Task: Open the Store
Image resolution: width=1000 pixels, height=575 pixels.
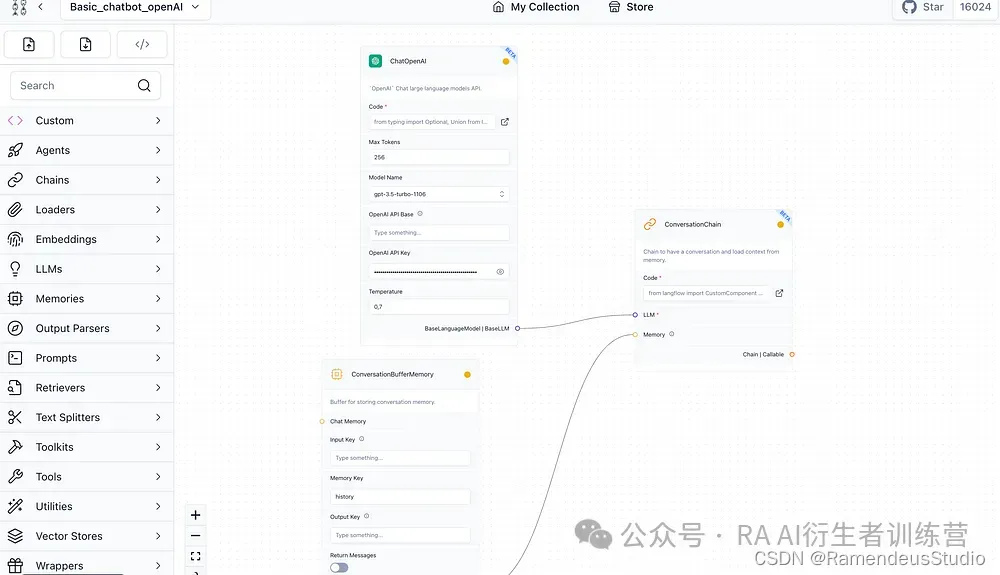Action: coord(631,7)
